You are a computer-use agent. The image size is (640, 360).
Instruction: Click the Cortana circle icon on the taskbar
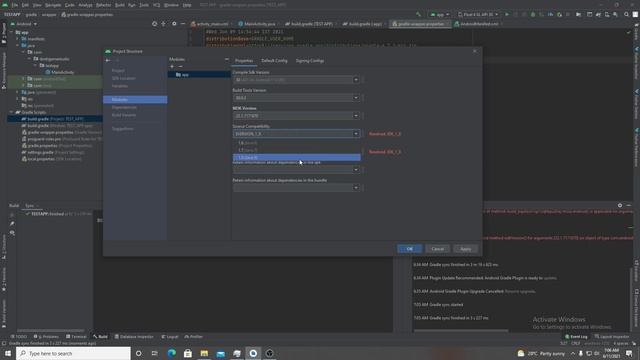tap(138, 353)
